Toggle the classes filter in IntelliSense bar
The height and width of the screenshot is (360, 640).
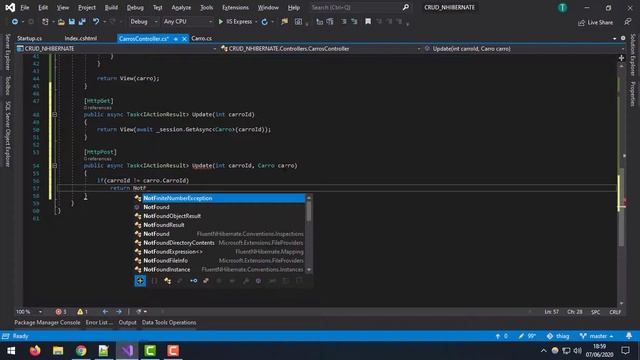(x=167, y=281)
